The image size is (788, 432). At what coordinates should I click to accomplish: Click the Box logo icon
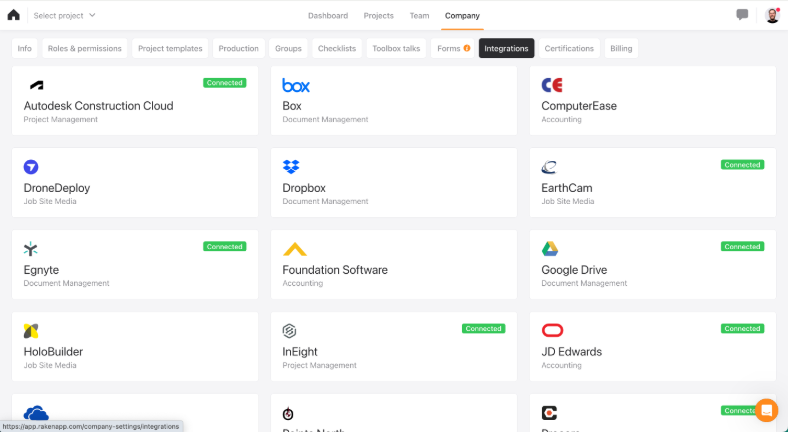pyautogui.click(x=296, y=85)
